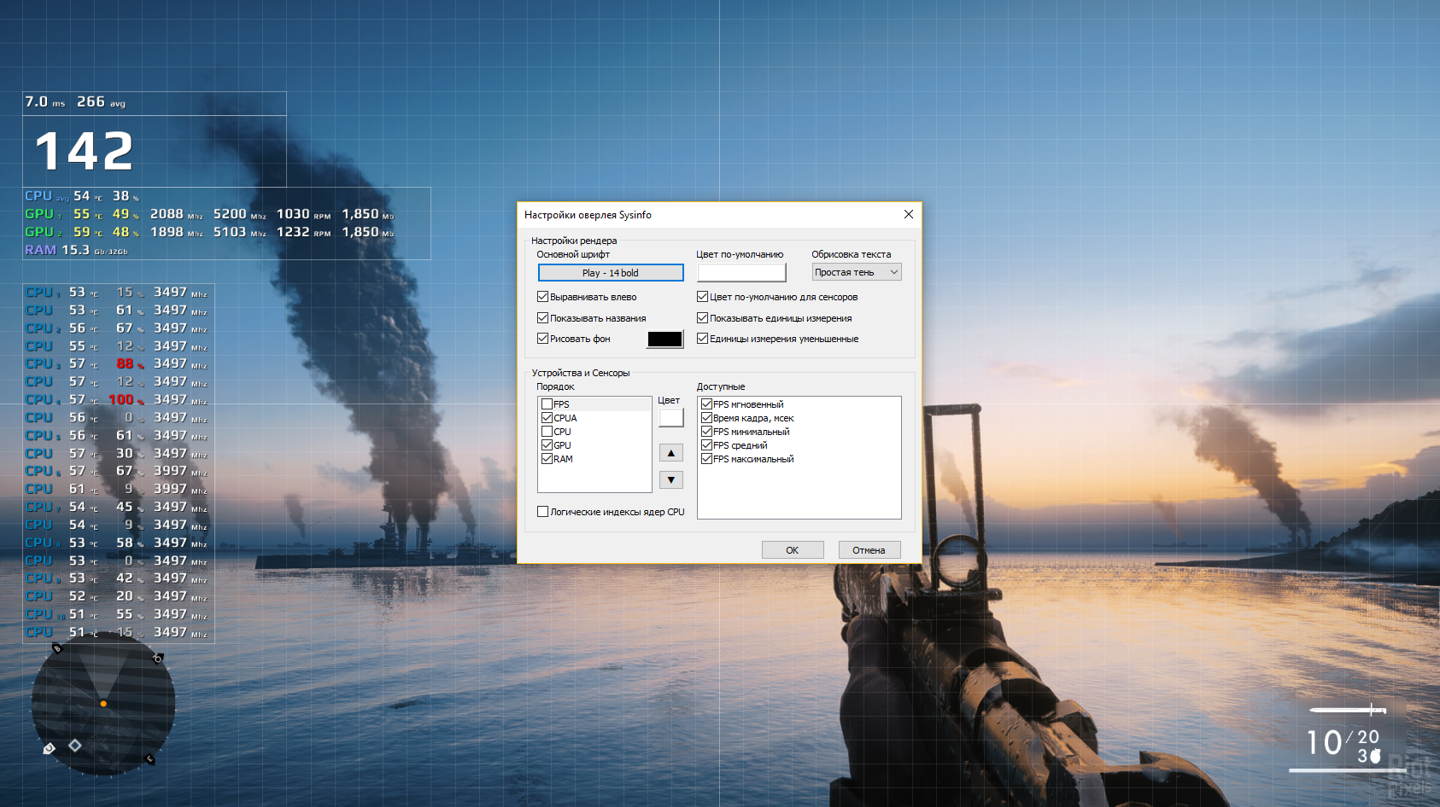Toggle 'Время кадра, мсек' sensor checkbox
Screen dimensions: 1440x807
(x=707, y=418)
